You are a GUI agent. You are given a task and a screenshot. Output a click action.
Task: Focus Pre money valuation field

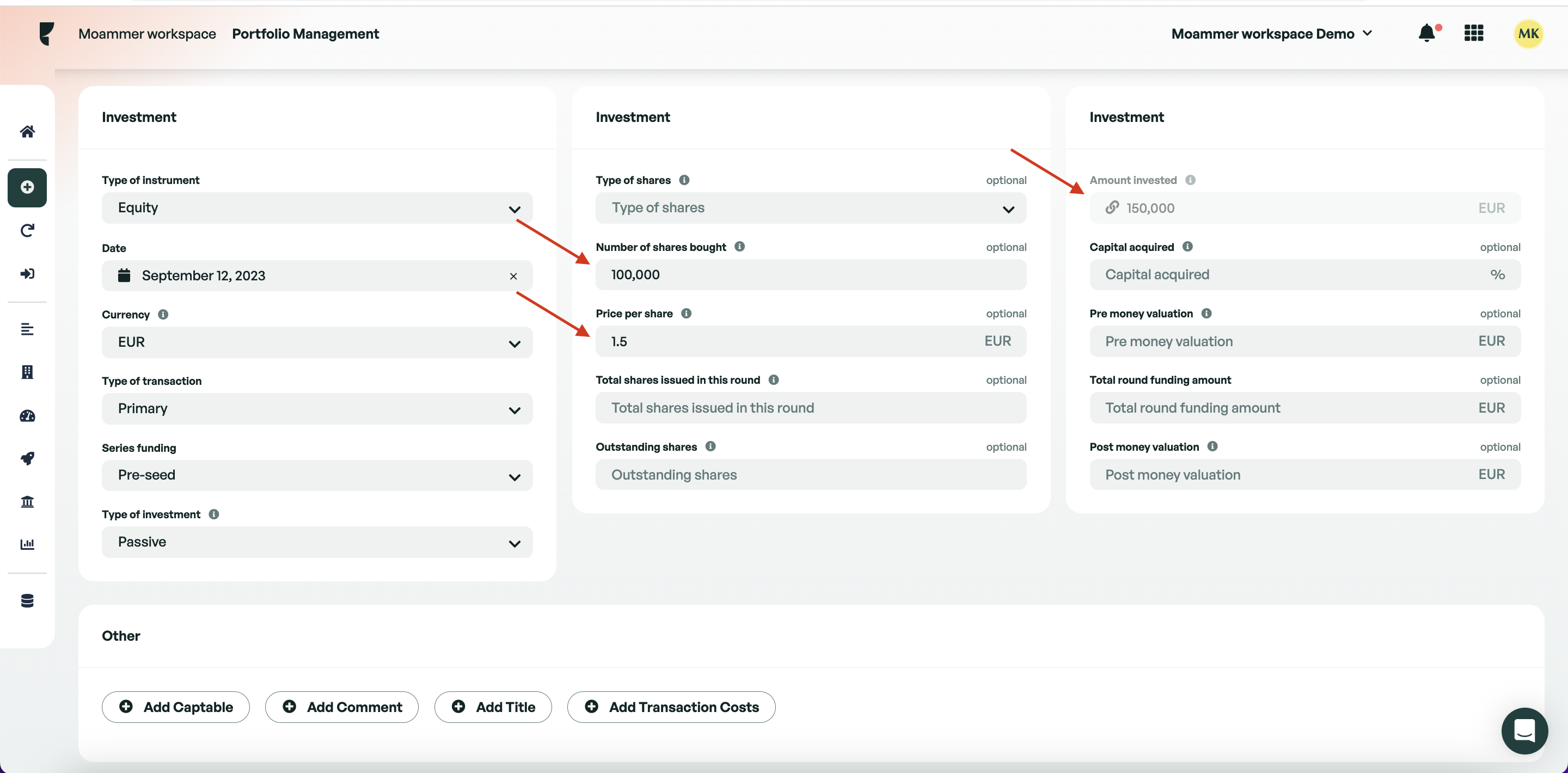click(1305, 341)
